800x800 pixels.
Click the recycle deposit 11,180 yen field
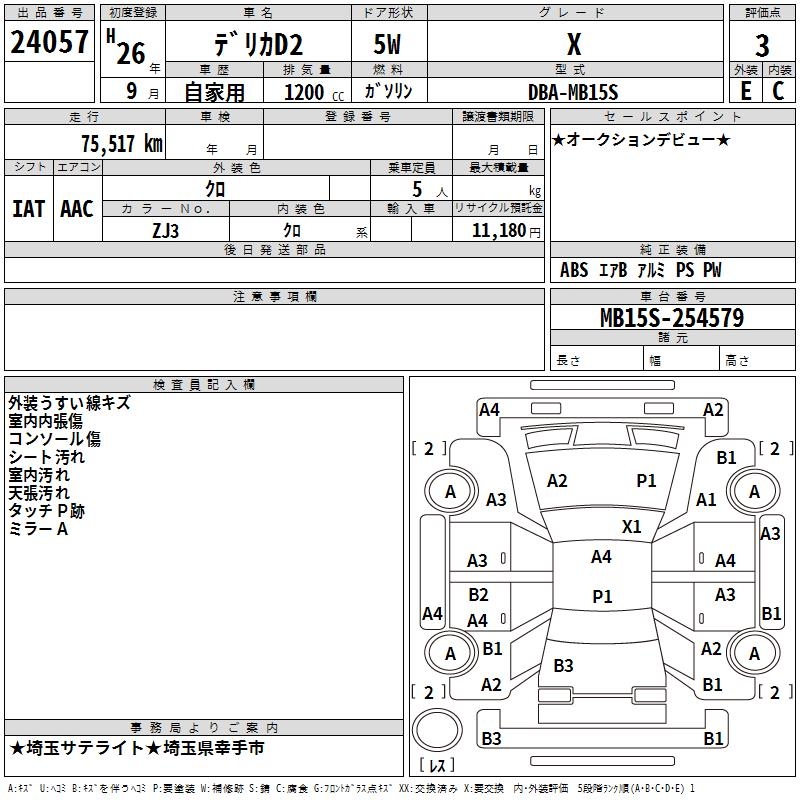pyautogui.click(x=498, y=231)
